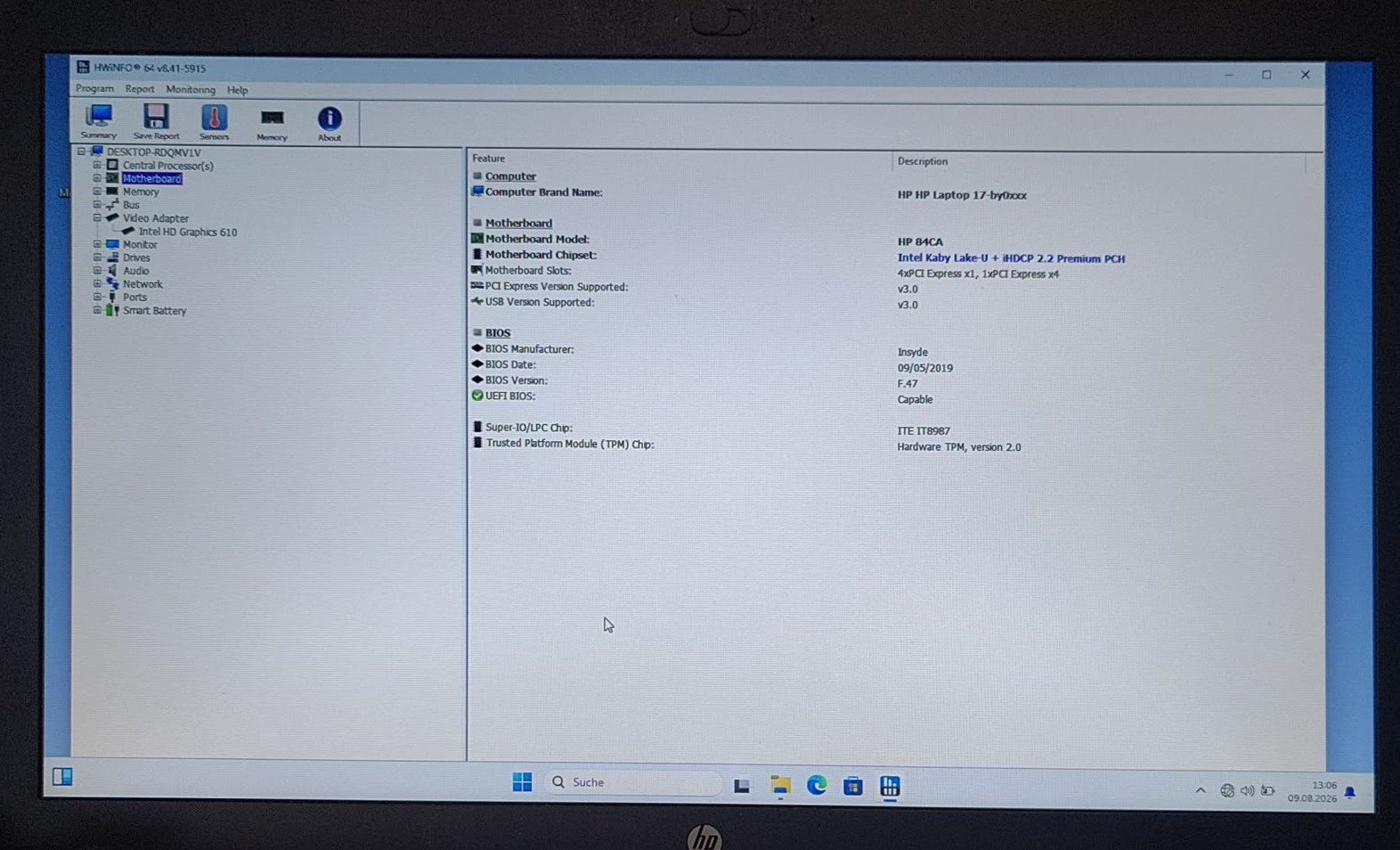This screenshot has height=850, width=1400.
Task: Expand the Audio tree node
Action: pos(97,270)
